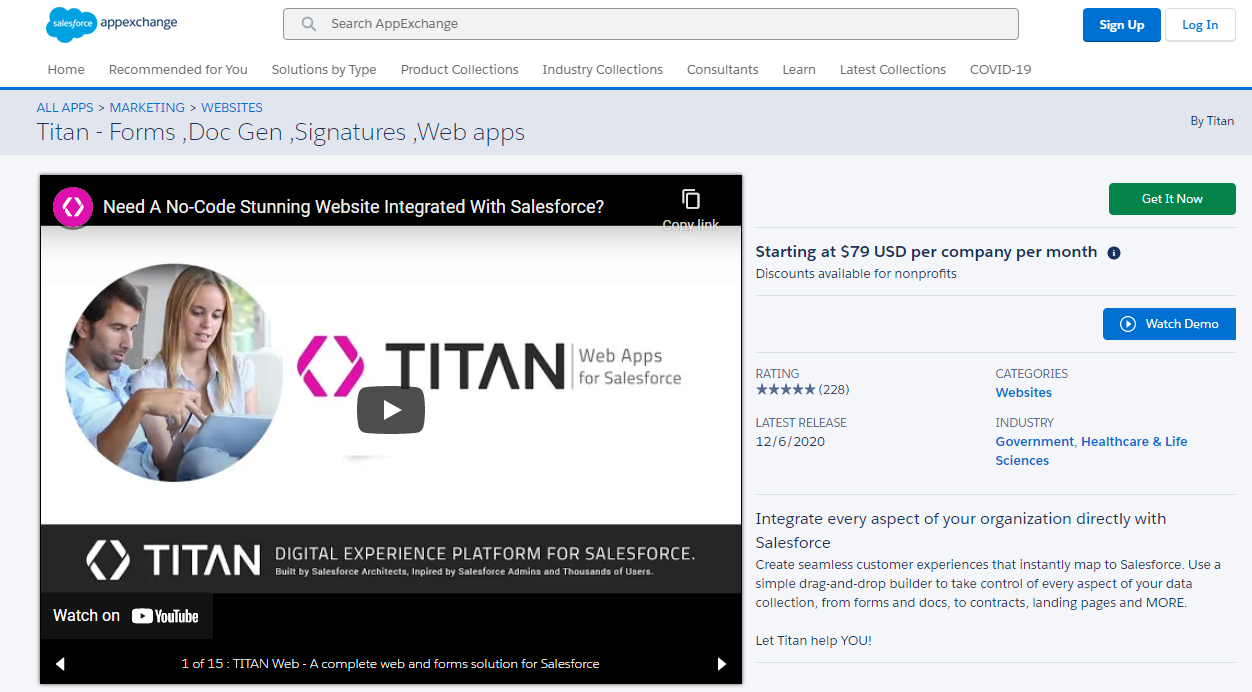Open Recommended for You menu

tap(178, 70)
